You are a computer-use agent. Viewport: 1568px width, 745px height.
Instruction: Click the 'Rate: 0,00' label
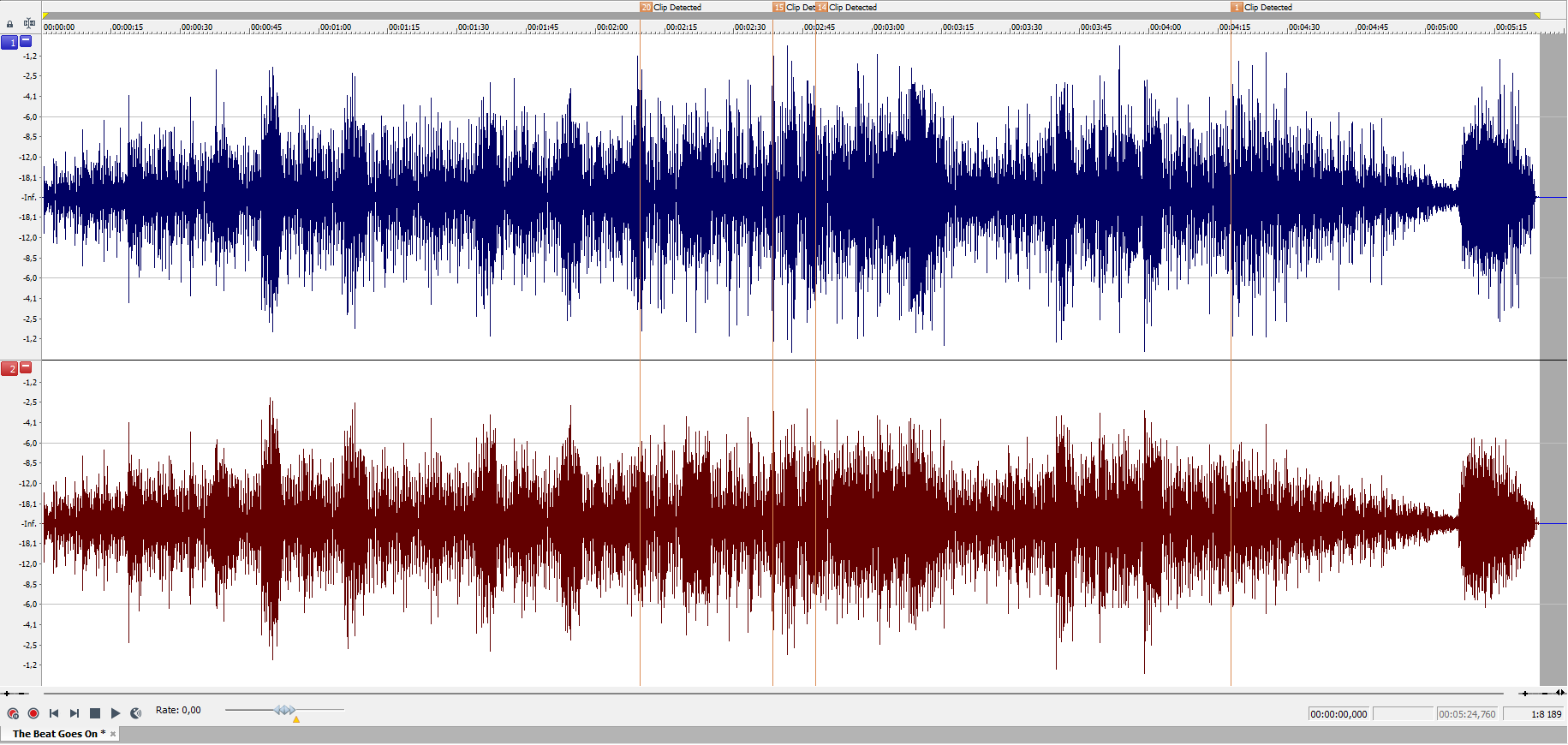[x=178, y=710]
